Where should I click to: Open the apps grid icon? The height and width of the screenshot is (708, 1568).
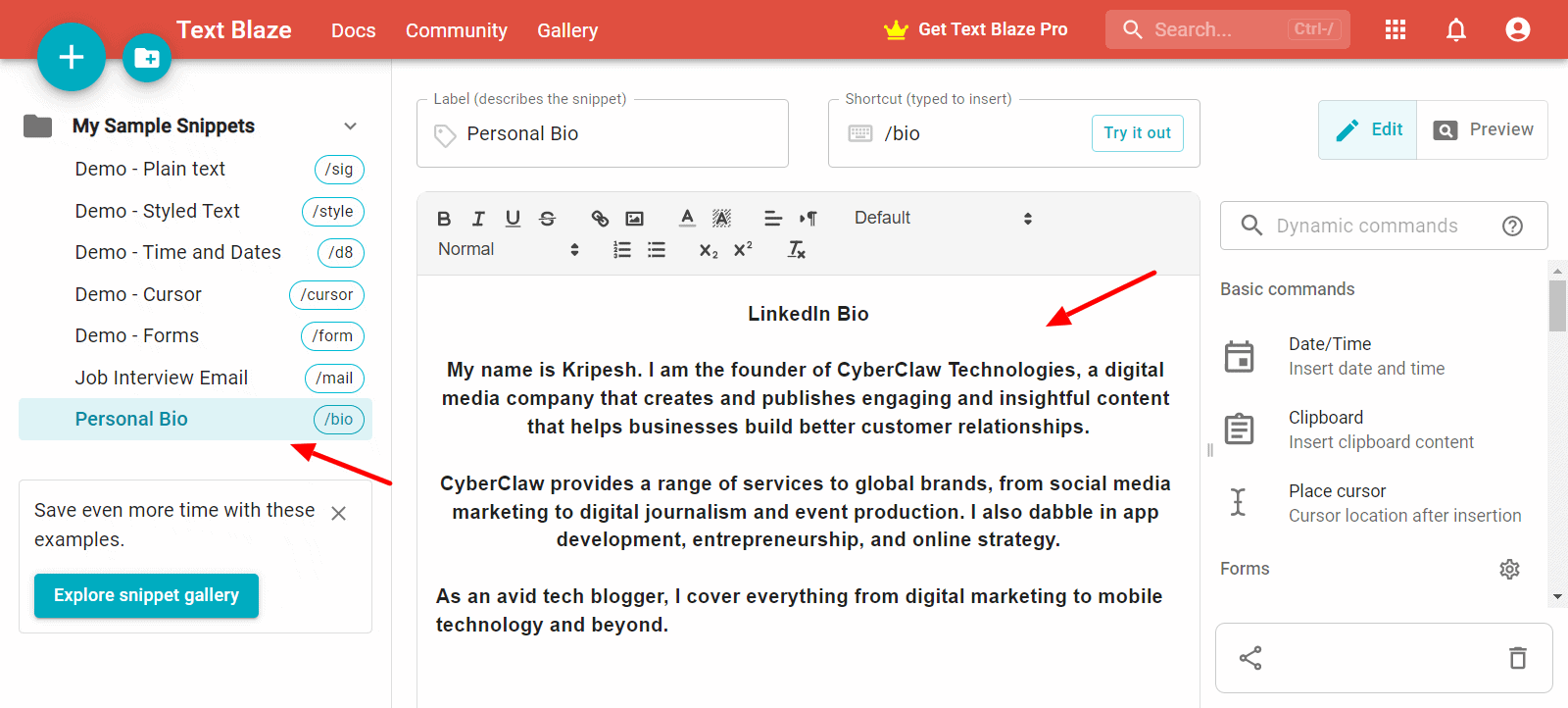1396,29
